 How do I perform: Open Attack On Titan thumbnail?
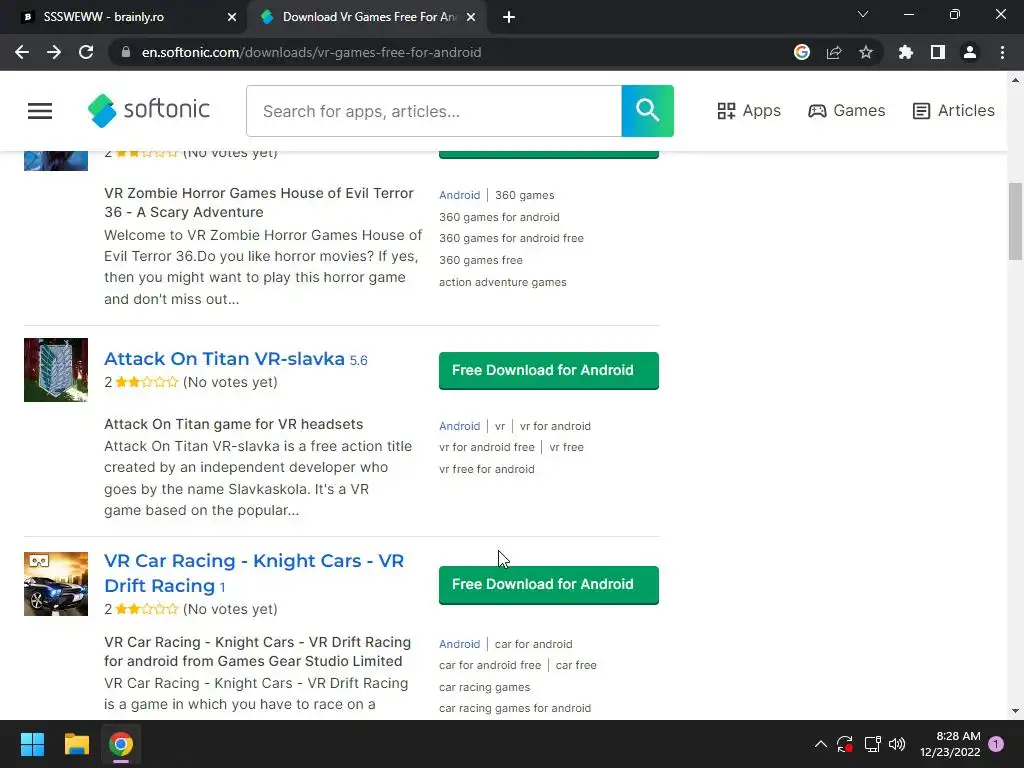pos(56,370)
